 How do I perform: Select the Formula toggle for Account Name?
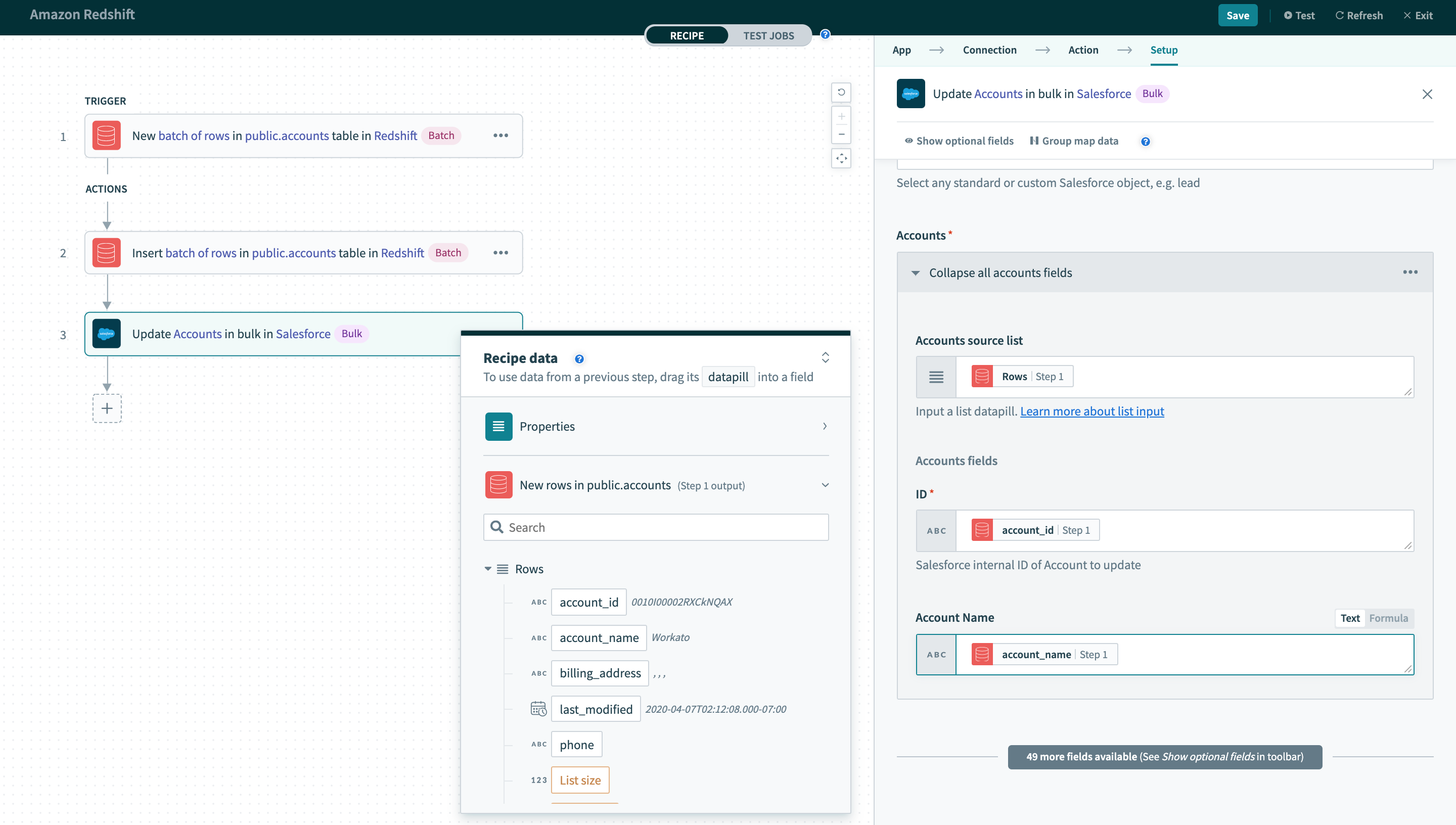click(x=1389, y=617)
